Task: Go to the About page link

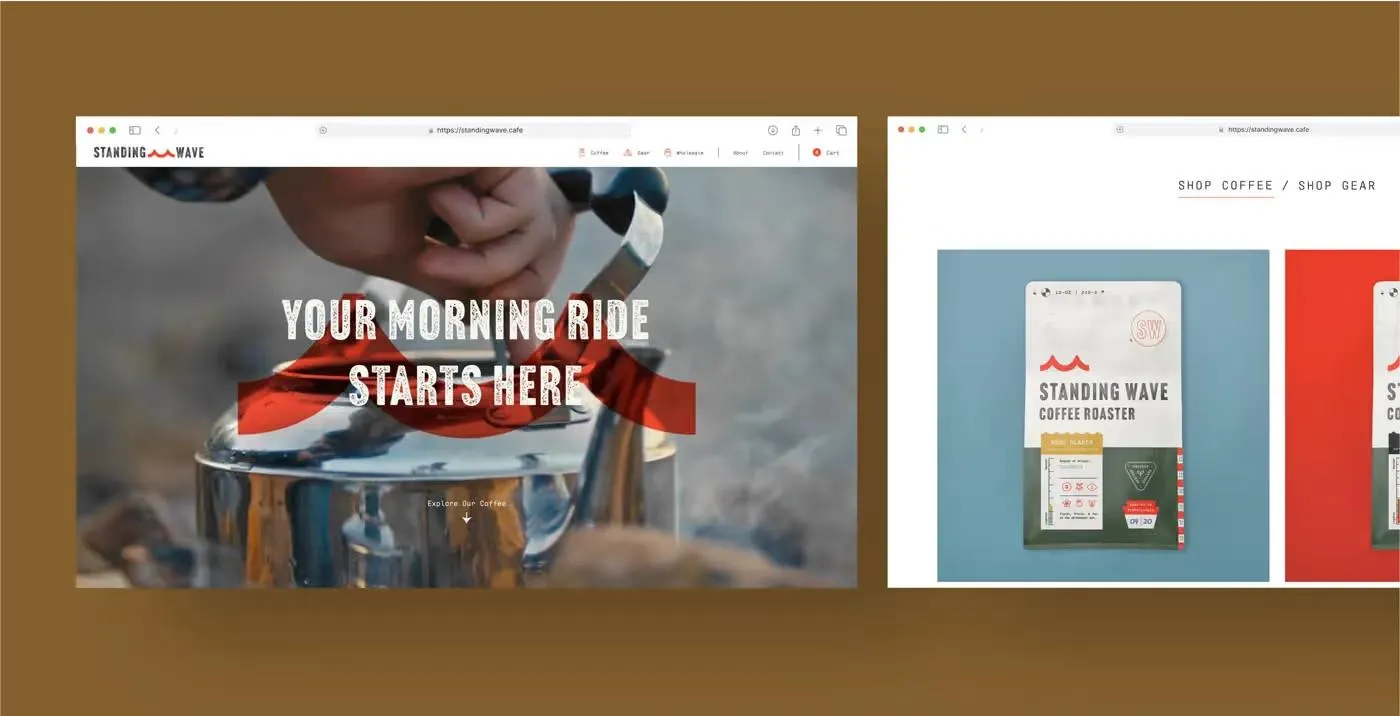Action: point(740,153)
